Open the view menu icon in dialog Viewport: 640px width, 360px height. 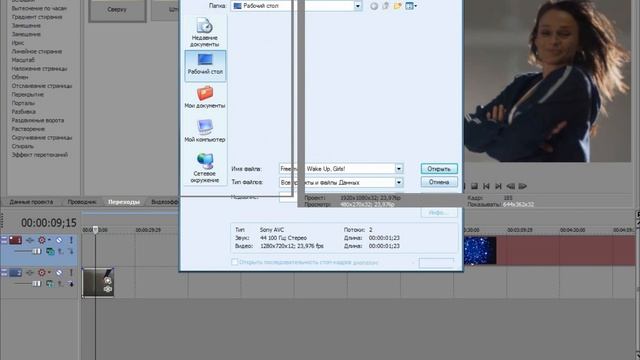point(411,6)
